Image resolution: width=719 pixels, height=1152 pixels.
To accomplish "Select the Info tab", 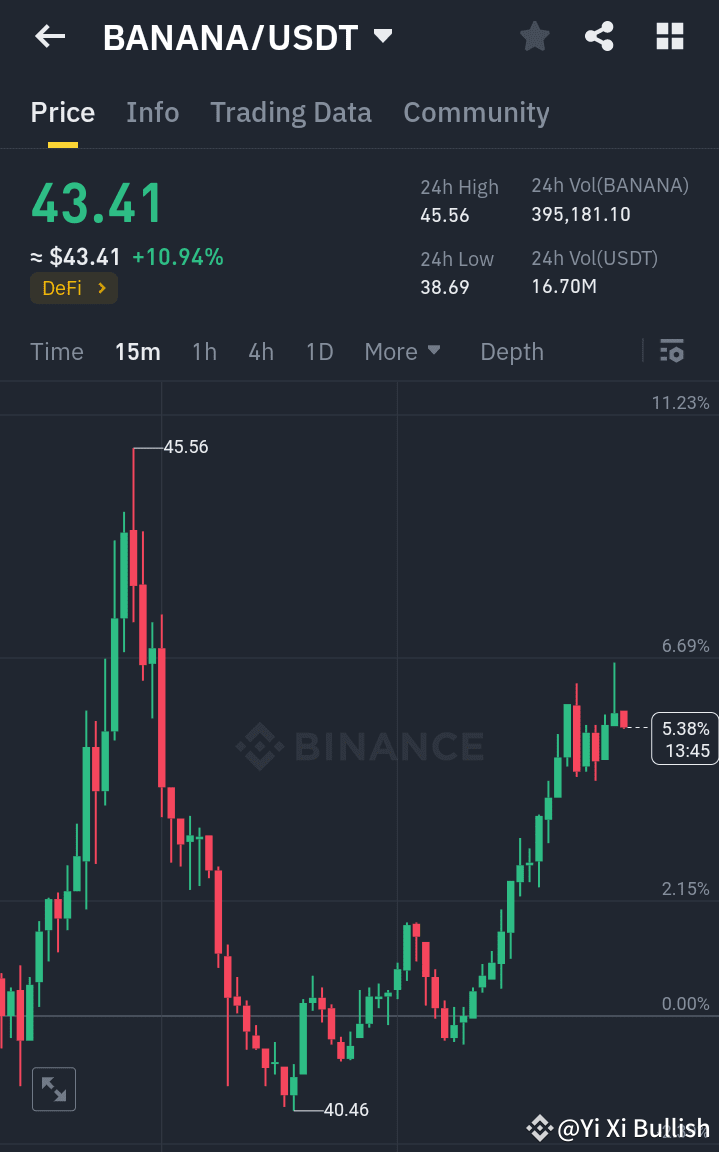I will coord(152,112).
